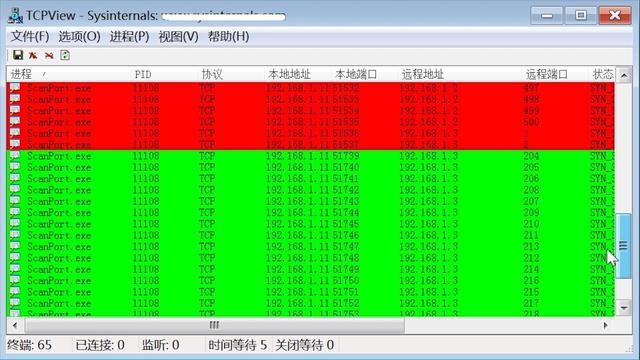The height and width of the screenshot is (360, 640).
Task: Click the second red-X close connection toolbar icon
Action: coord(49,55)
